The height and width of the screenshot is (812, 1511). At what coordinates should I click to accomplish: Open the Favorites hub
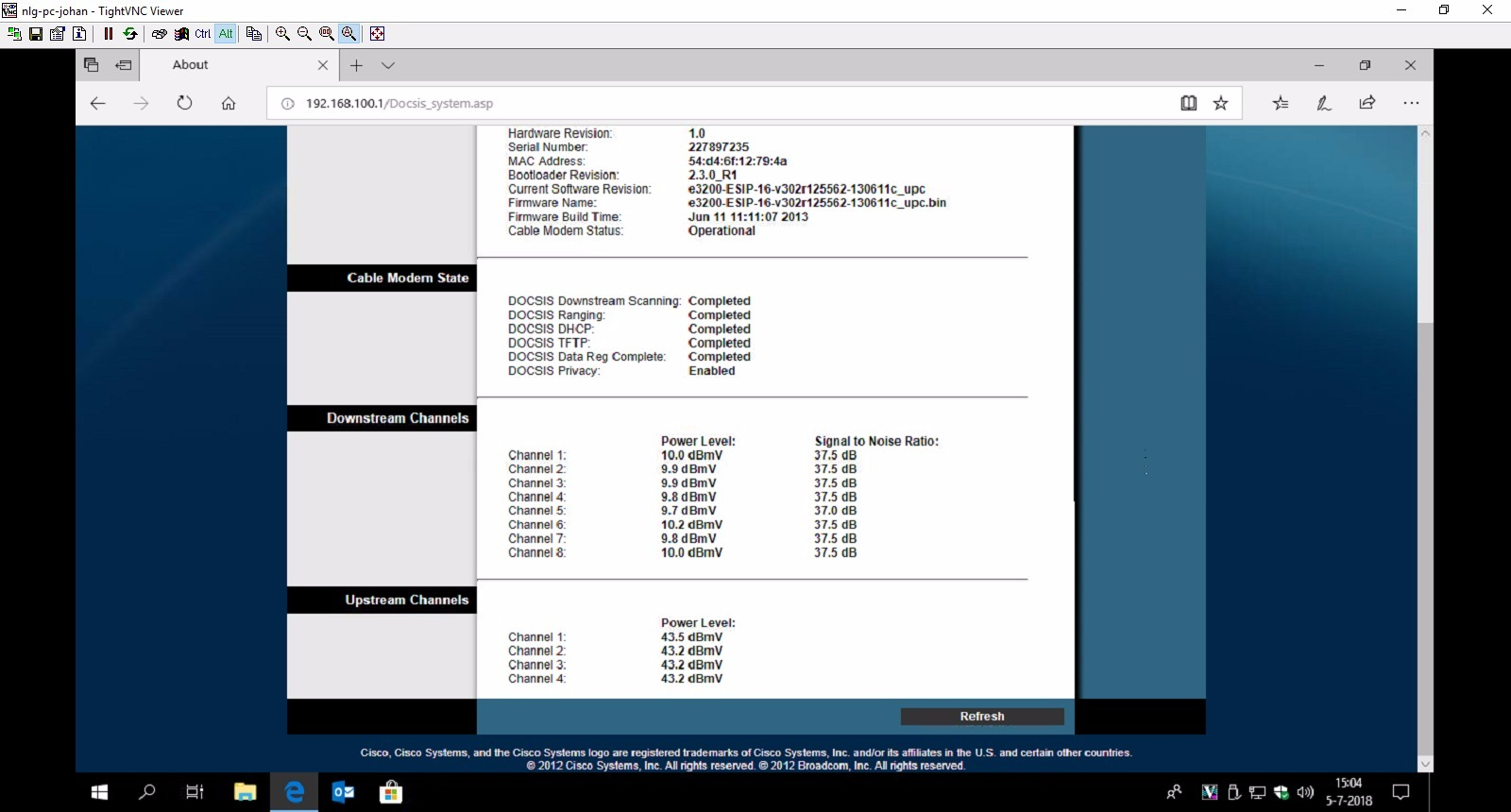coord(1281,103)
